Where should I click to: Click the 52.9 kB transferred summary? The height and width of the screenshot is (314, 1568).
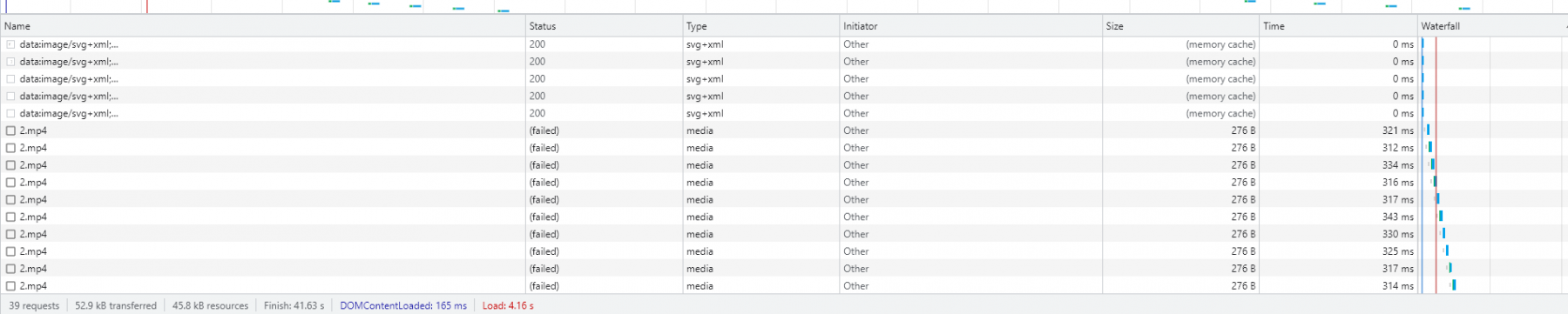coord(116,305)
